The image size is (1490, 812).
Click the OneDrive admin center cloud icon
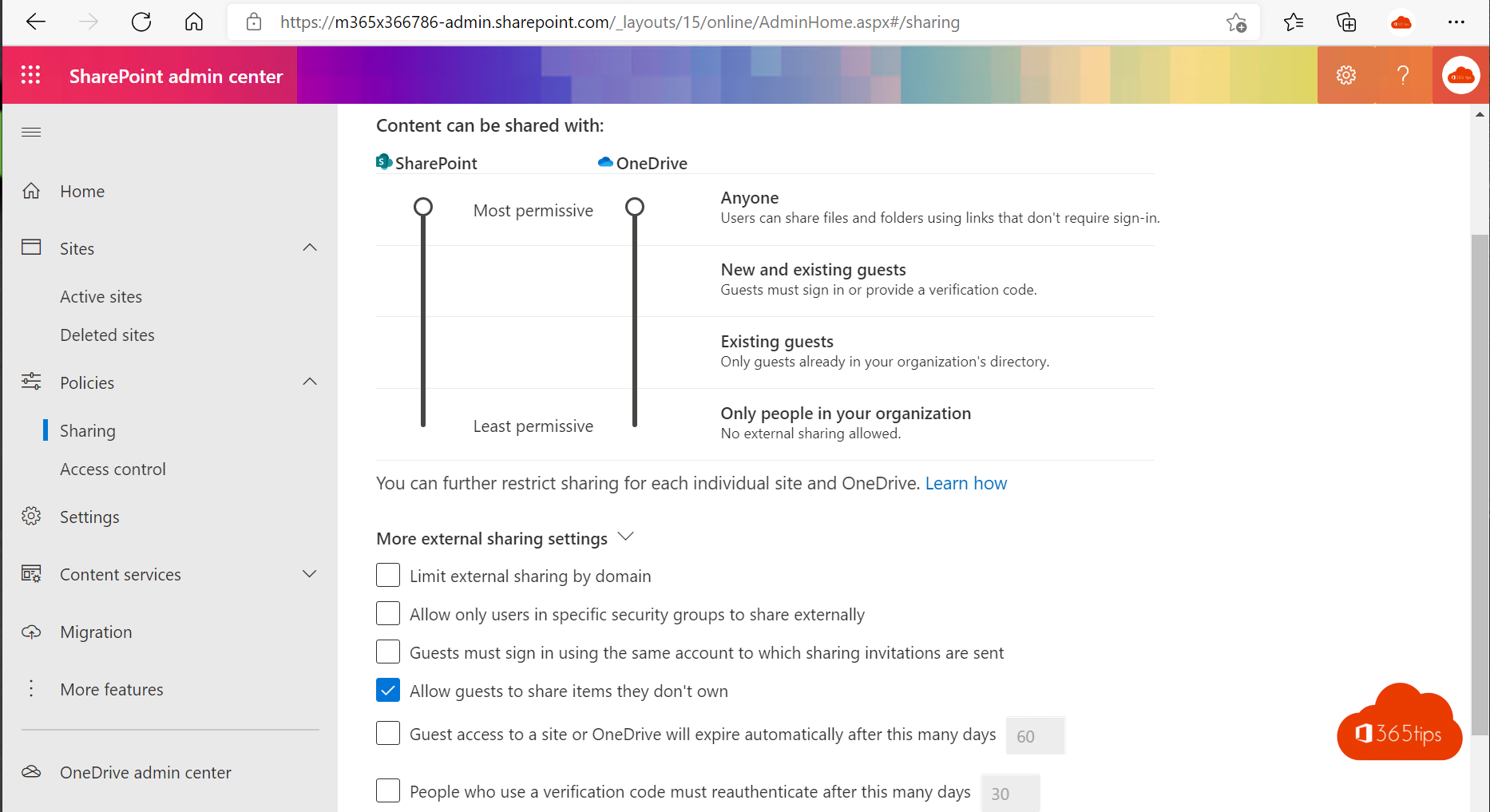point(31,772)
